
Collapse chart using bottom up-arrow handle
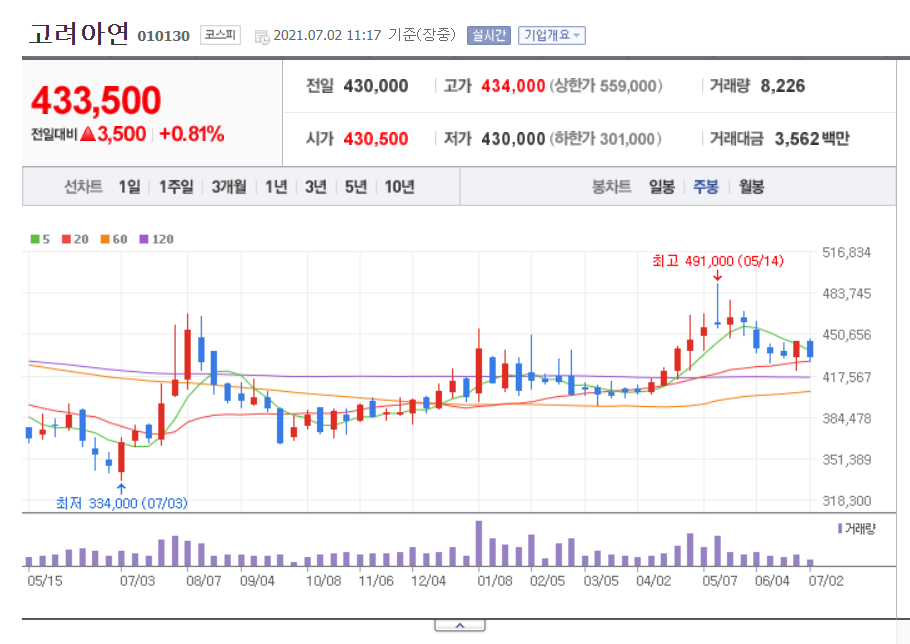pos(460,625)
